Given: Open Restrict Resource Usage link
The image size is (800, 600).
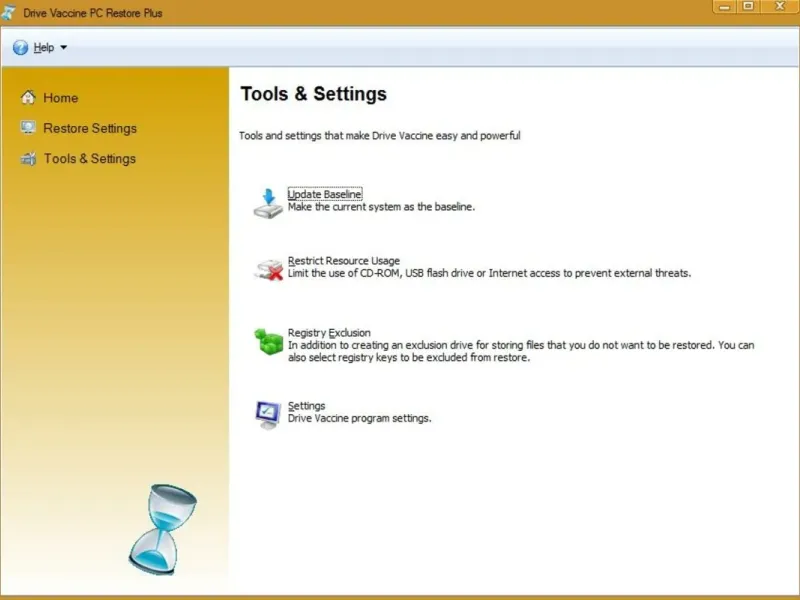Looking at the screenshot, I should pos(344,261).
